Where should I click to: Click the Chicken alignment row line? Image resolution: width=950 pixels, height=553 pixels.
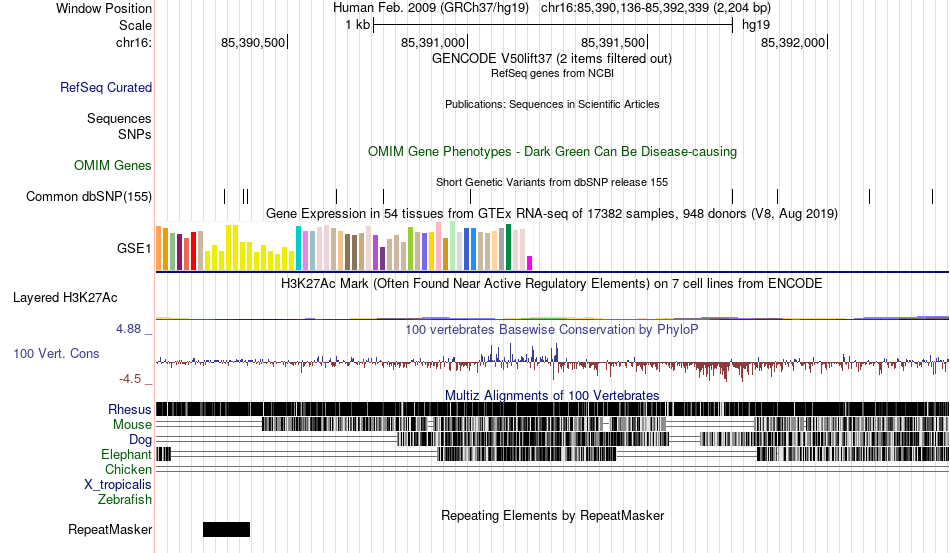pos(553,469)
